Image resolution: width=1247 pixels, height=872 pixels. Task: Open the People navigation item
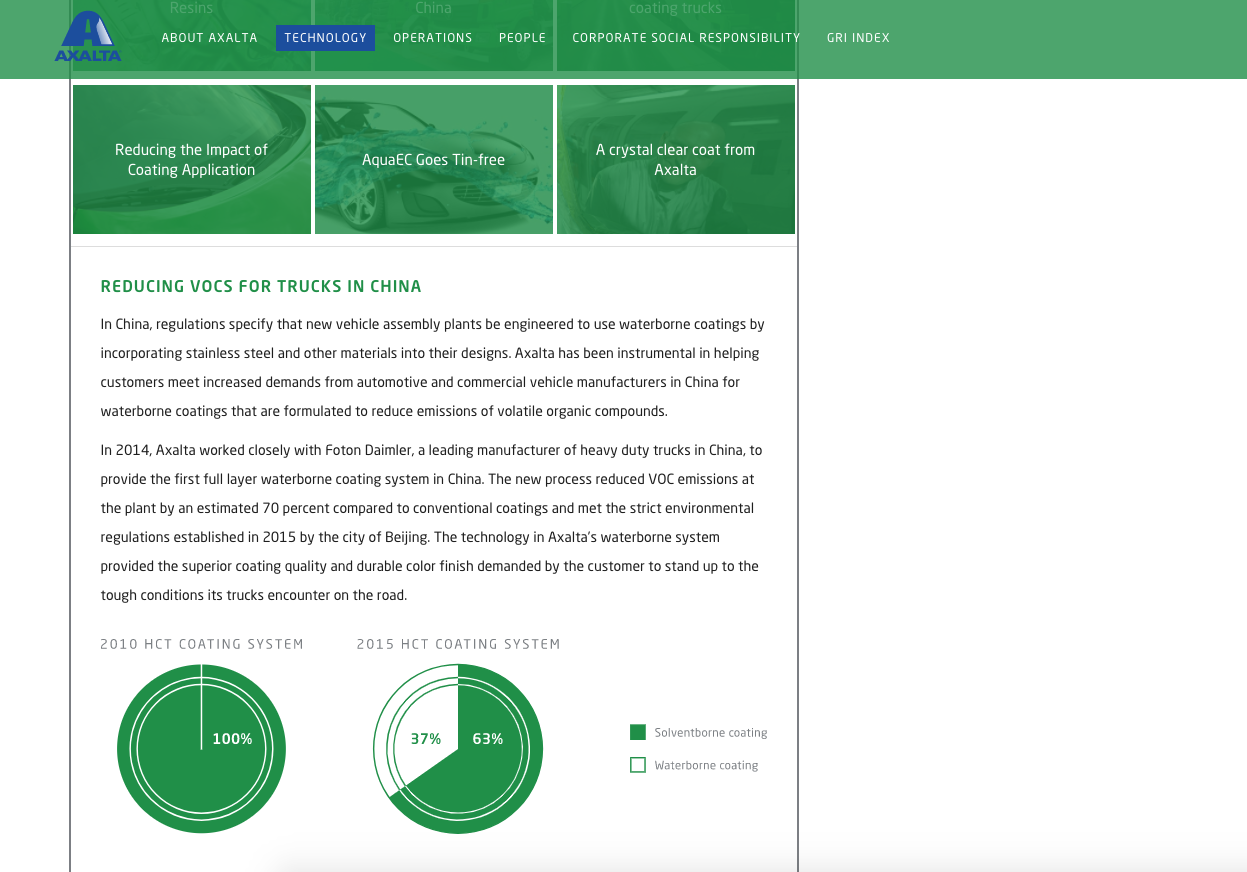click(x=523, y=38)
